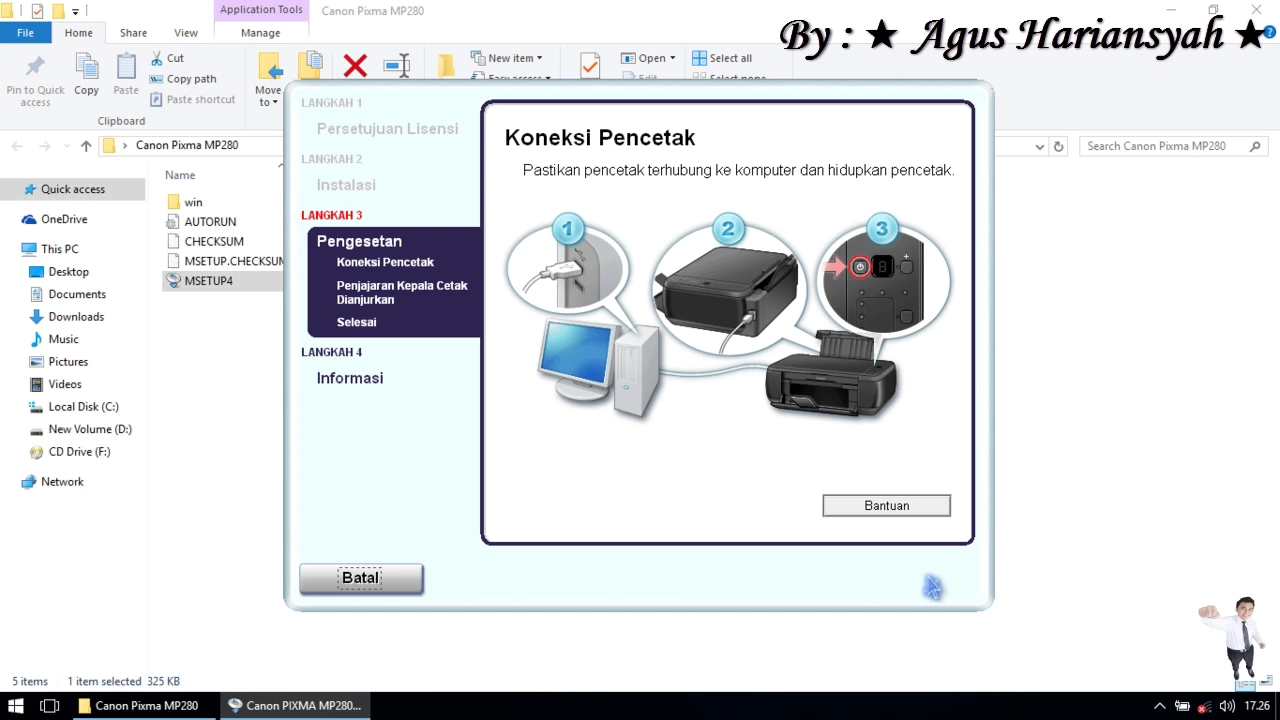Image resolution: width=1280 pixels, height=720 pixels.
Task: Open Music in navigation pane
Action: coord(63,339)
